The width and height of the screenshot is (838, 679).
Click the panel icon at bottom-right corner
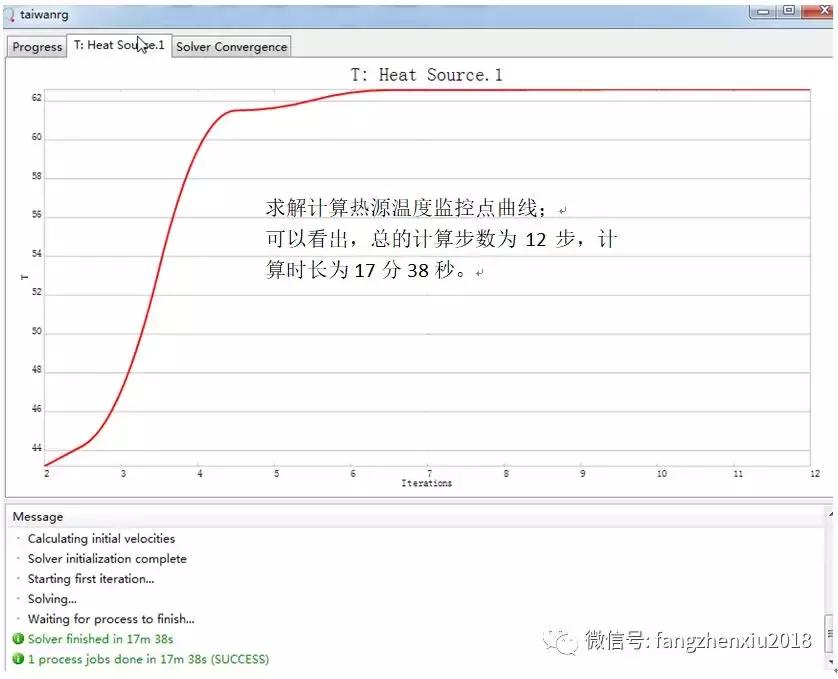click(x=833, y=664)
